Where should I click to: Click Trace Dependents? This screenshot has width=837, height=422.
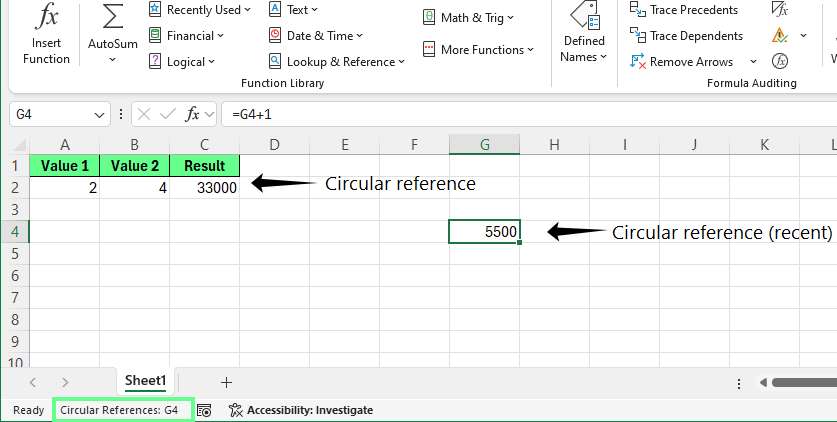686,36
